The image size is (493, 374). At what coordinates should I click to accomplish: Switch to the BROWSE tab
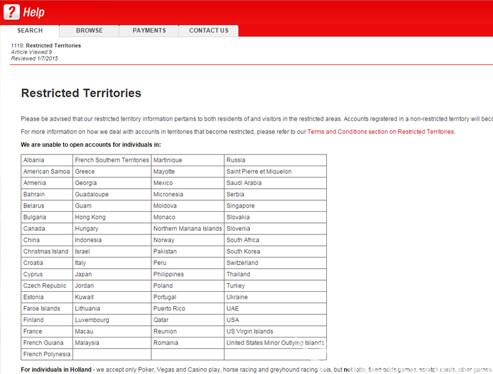coord(89,30)
